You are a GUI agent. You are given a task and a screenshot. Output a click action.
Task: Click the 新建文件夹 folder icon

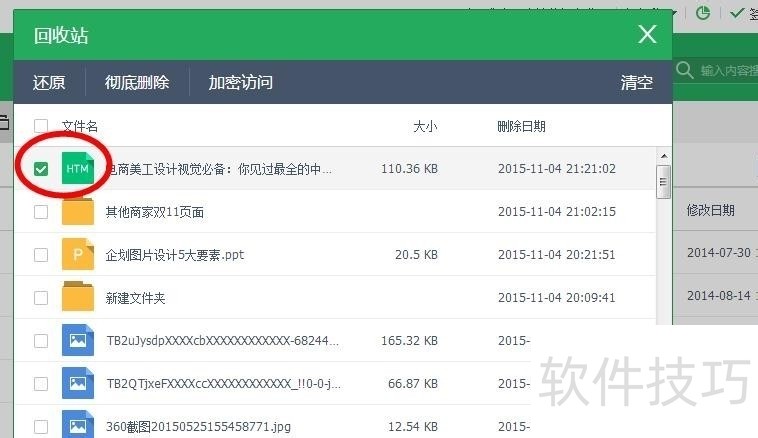coord(78,298)
